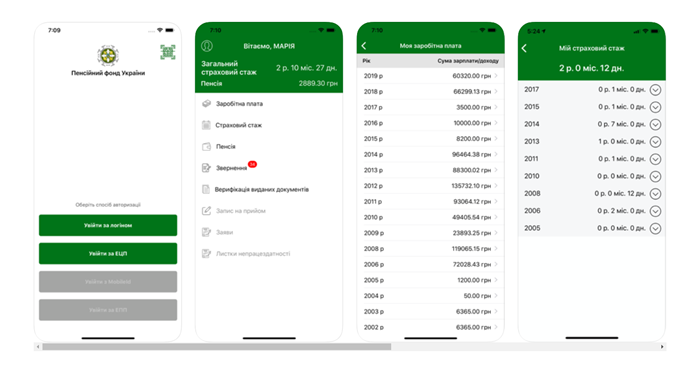Expand the 2008 insurance record row

click(x=655, y=193)
